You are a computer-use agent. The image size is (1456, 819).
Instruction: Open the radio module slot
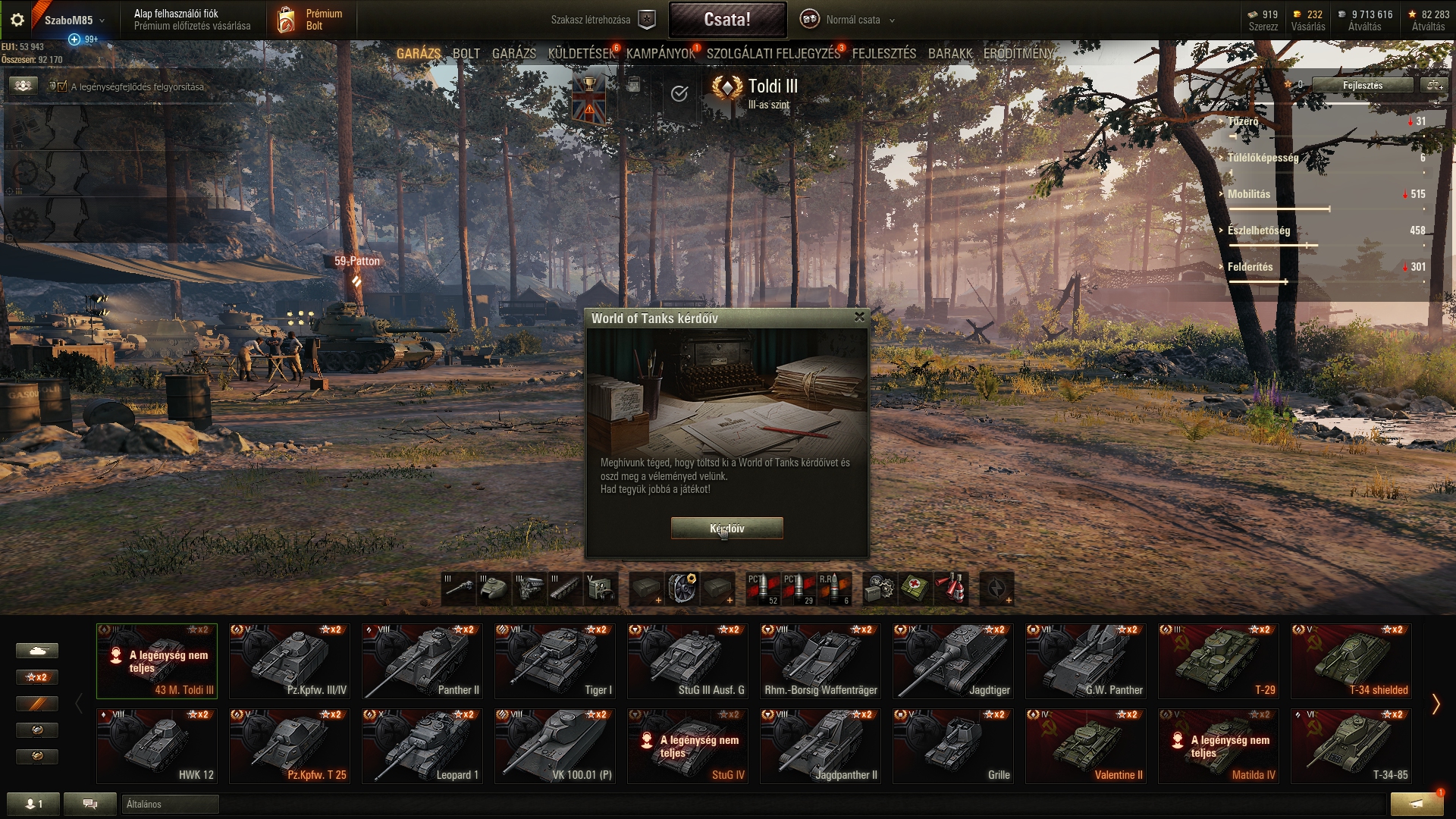click(601, 588)
